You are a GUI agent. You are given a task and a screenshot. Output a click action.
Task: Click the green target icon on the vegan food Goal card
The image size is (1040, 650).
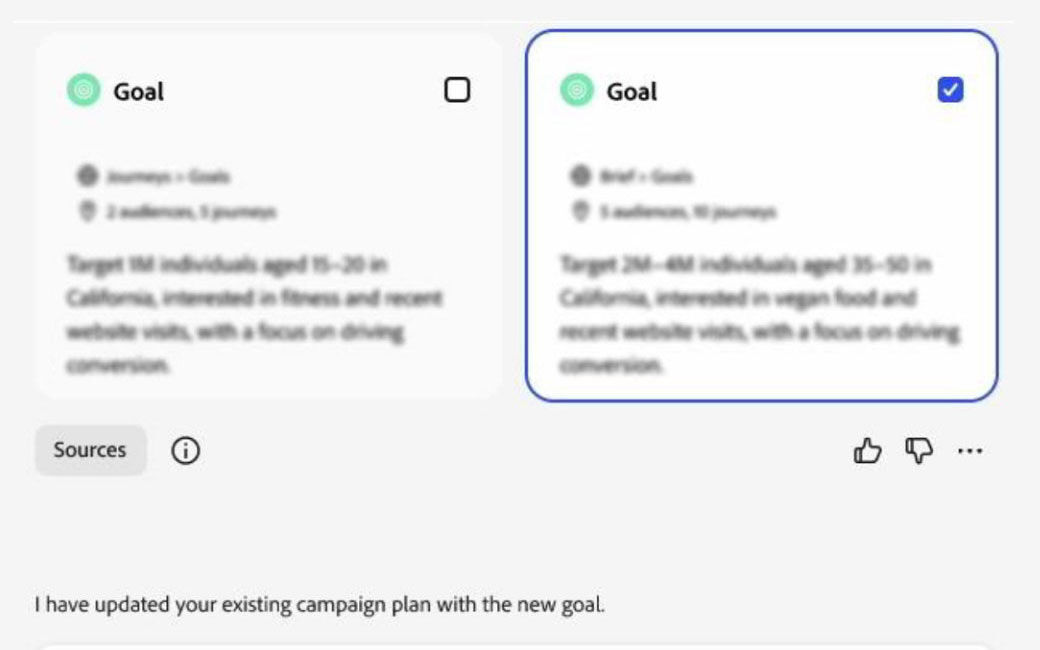pyautogui.click(x=576, y=91)
